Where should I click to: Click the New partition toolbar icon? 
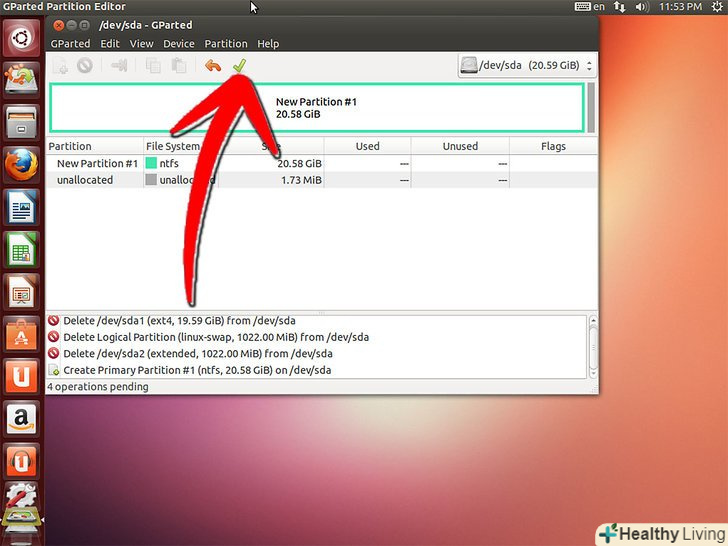tap(60, 65)
